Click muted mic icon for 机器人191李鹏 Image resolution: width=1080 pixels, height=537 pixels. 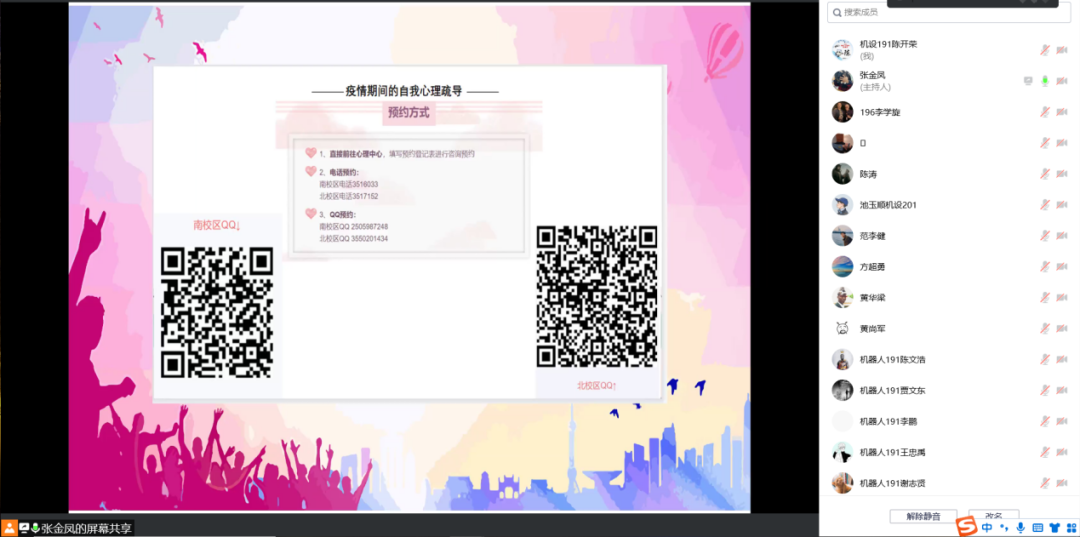[x=1045, y=421]
